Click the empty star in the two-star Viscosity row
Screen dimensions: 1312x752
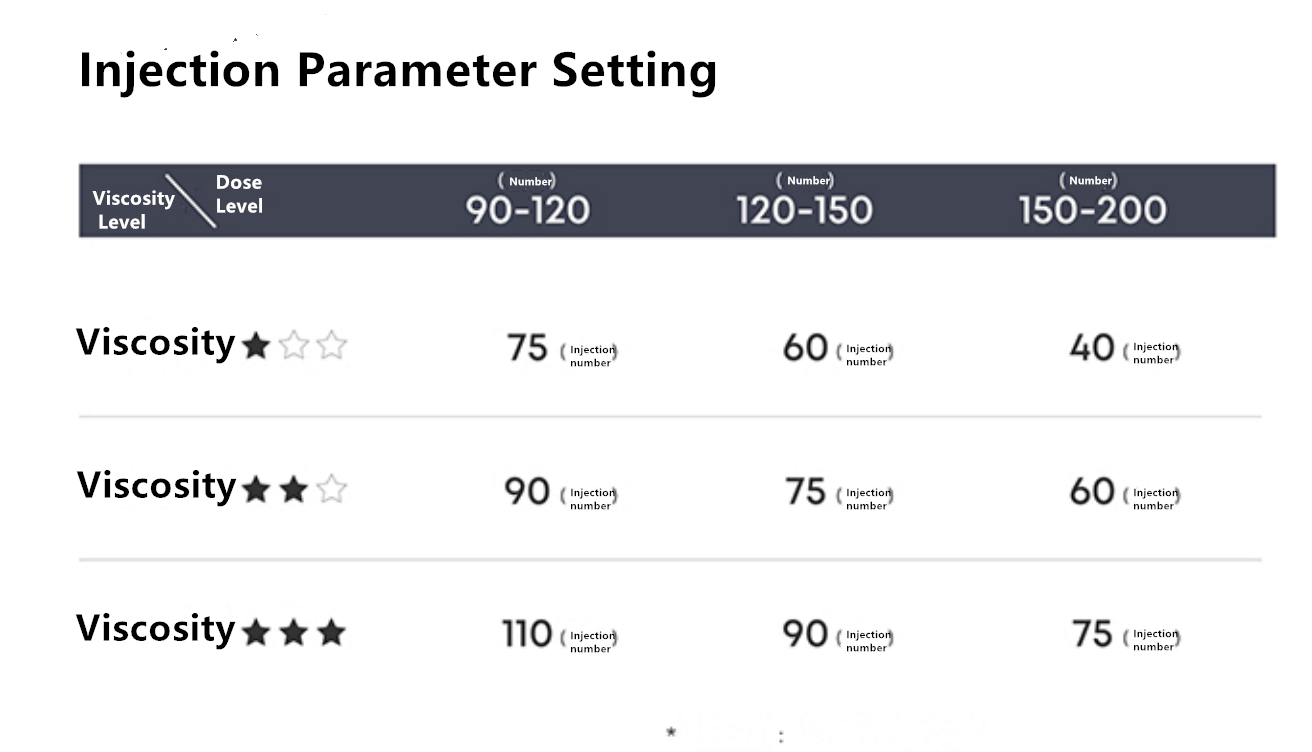(x=332, y=490)
